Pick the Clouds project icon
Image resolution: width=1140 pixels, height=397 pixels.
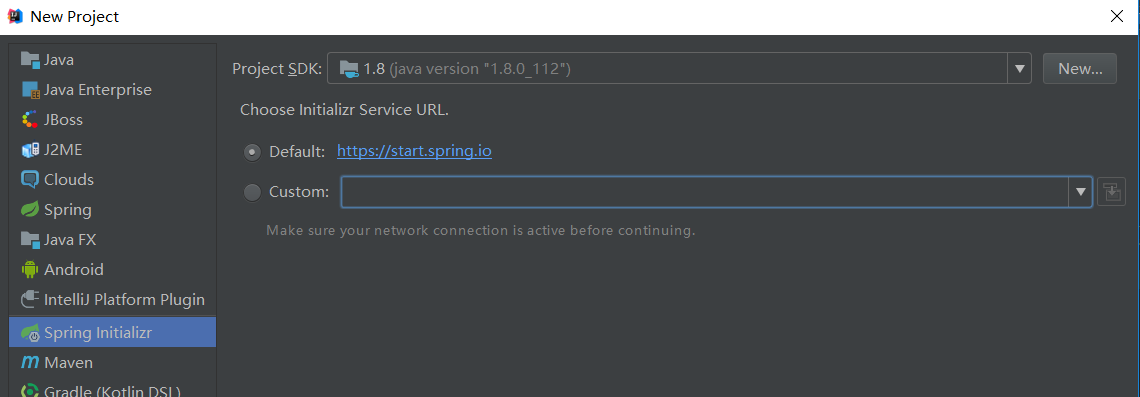pos(30,180)
